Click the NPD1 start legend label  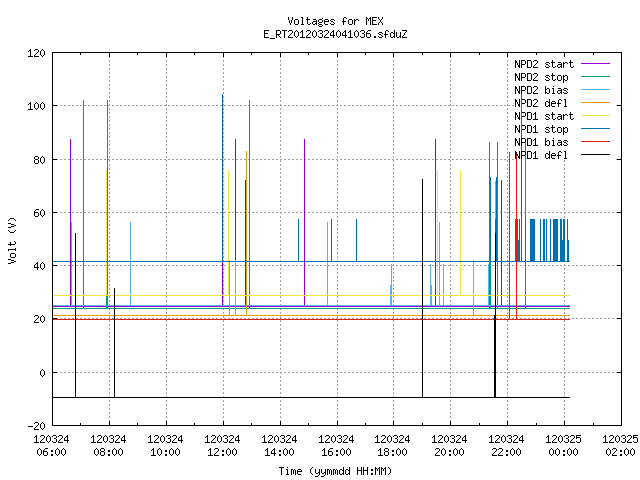point(544,116)
